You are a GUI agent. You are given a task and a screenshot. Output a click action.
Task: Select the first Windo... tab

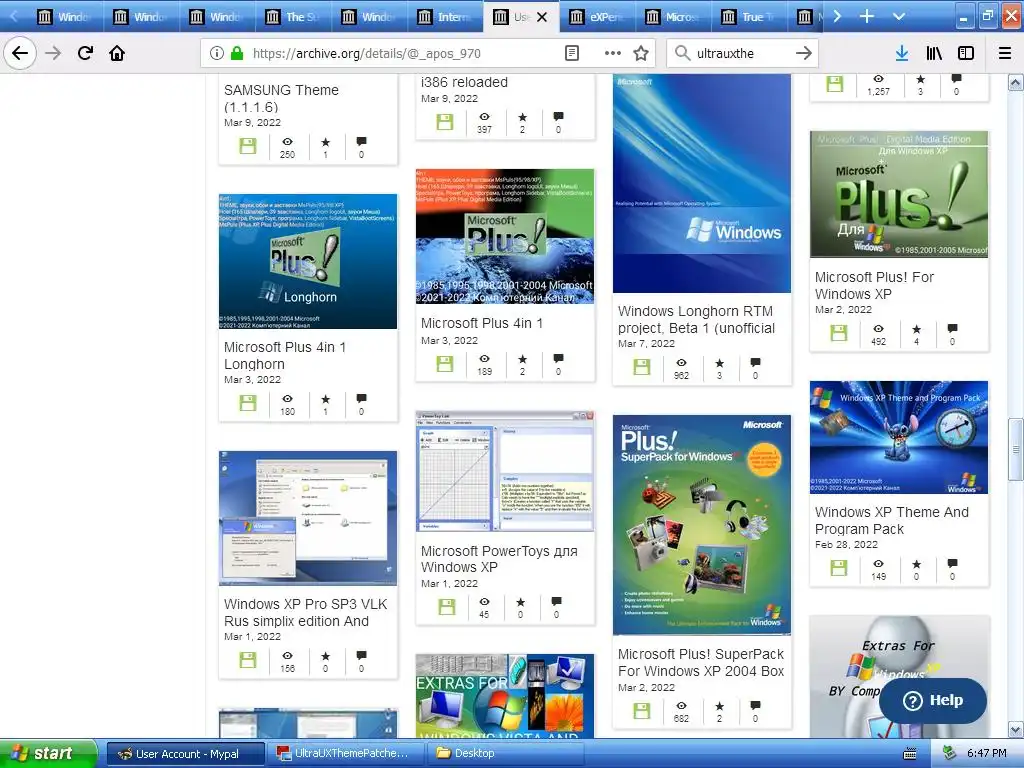click(x=65, y=17)
